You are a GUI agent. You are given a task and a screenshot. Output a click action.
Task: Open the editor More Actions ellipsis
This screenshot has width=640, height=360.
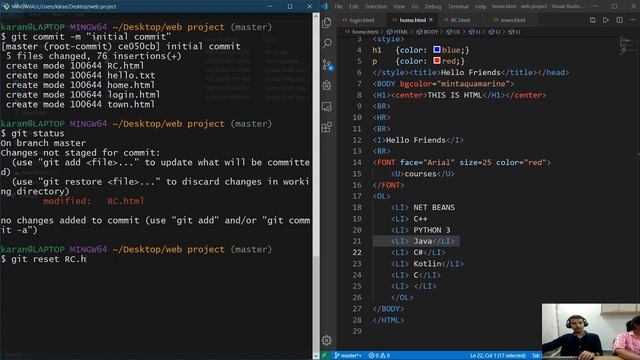[x=633, y=20]
